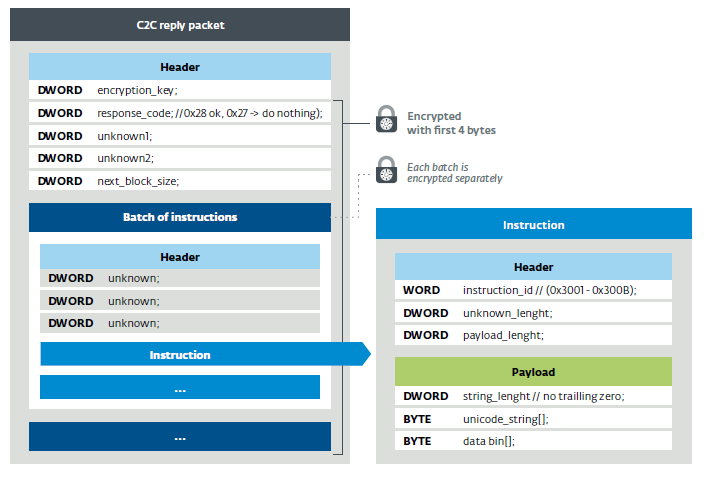Click the unknown2 field row
This screenshot has width=706, height=479.
[180, 158]
